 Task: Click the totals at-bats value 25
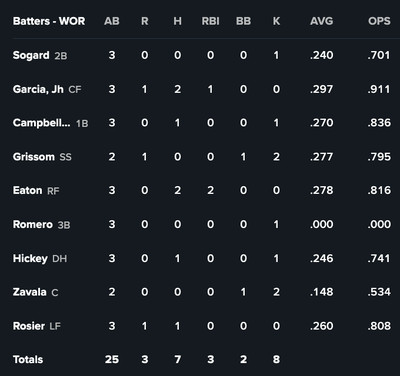coord(112,359)
